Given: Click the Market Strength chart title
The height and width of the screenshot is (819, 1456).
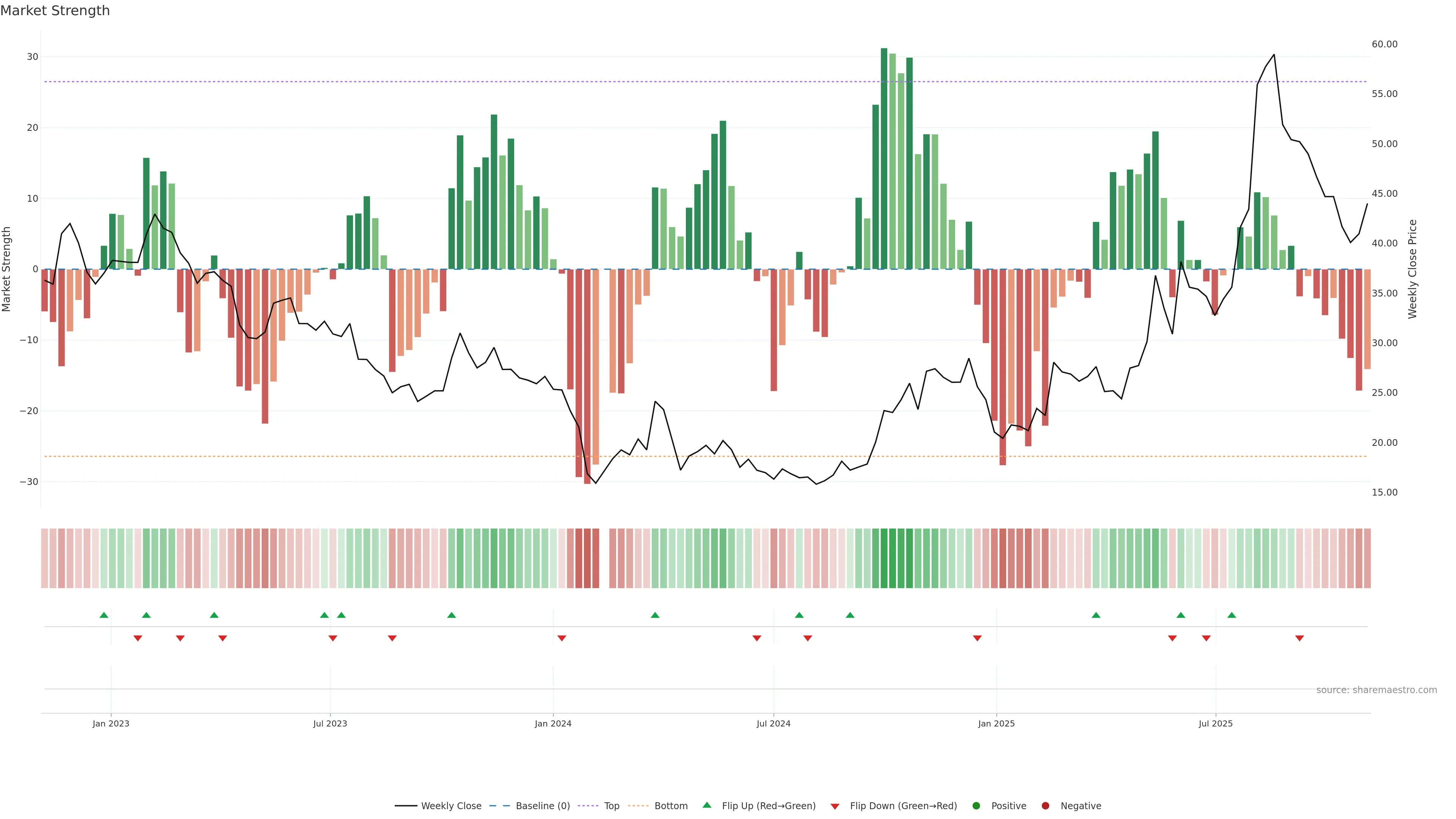Looking at the screenshot, I should [55, 11].
